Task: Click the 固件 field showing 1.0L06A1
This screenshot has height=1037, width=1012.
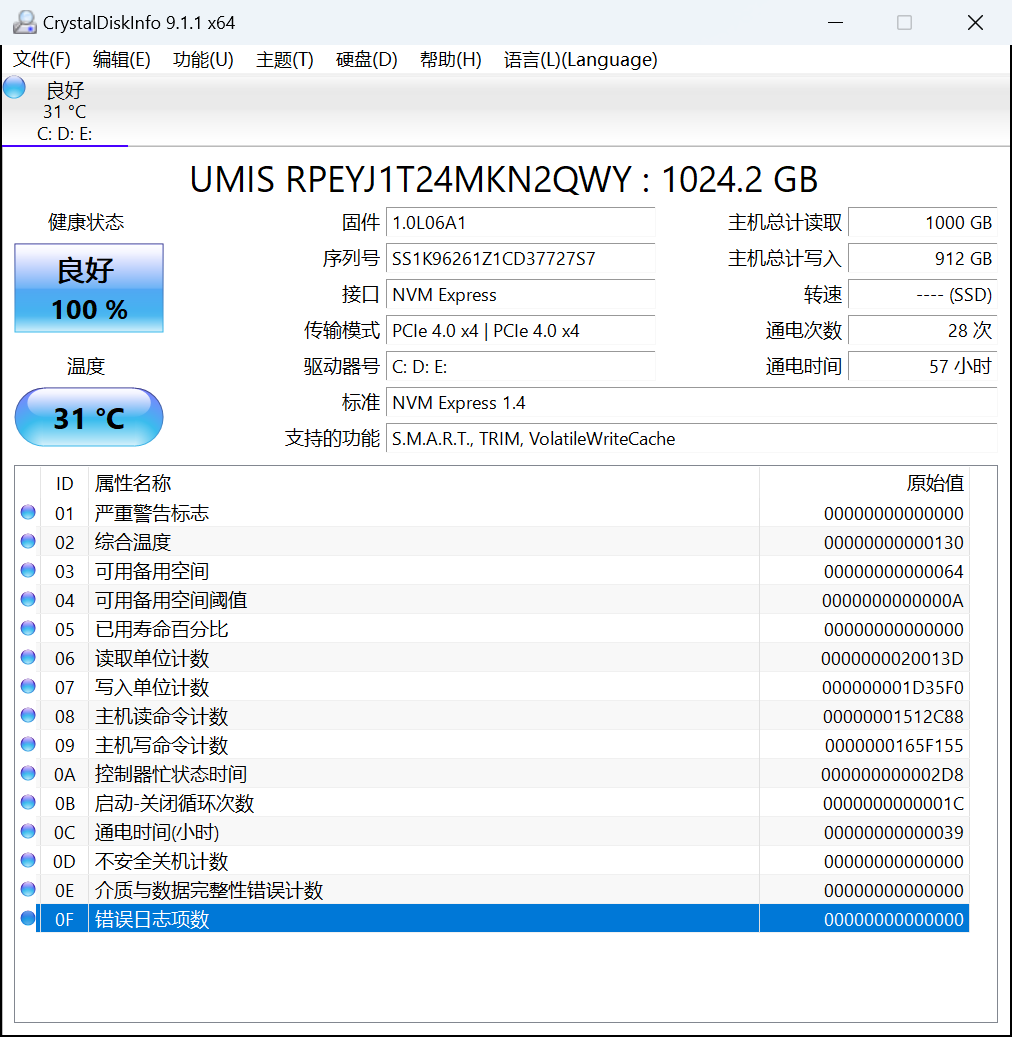Action: (x=521, y=223)
